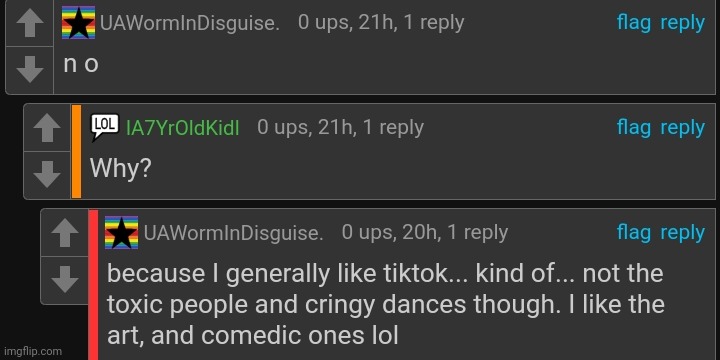The image size is (720, 360).
Task: Reply to the "Why?" comment
Action: (x=682, y=129)
